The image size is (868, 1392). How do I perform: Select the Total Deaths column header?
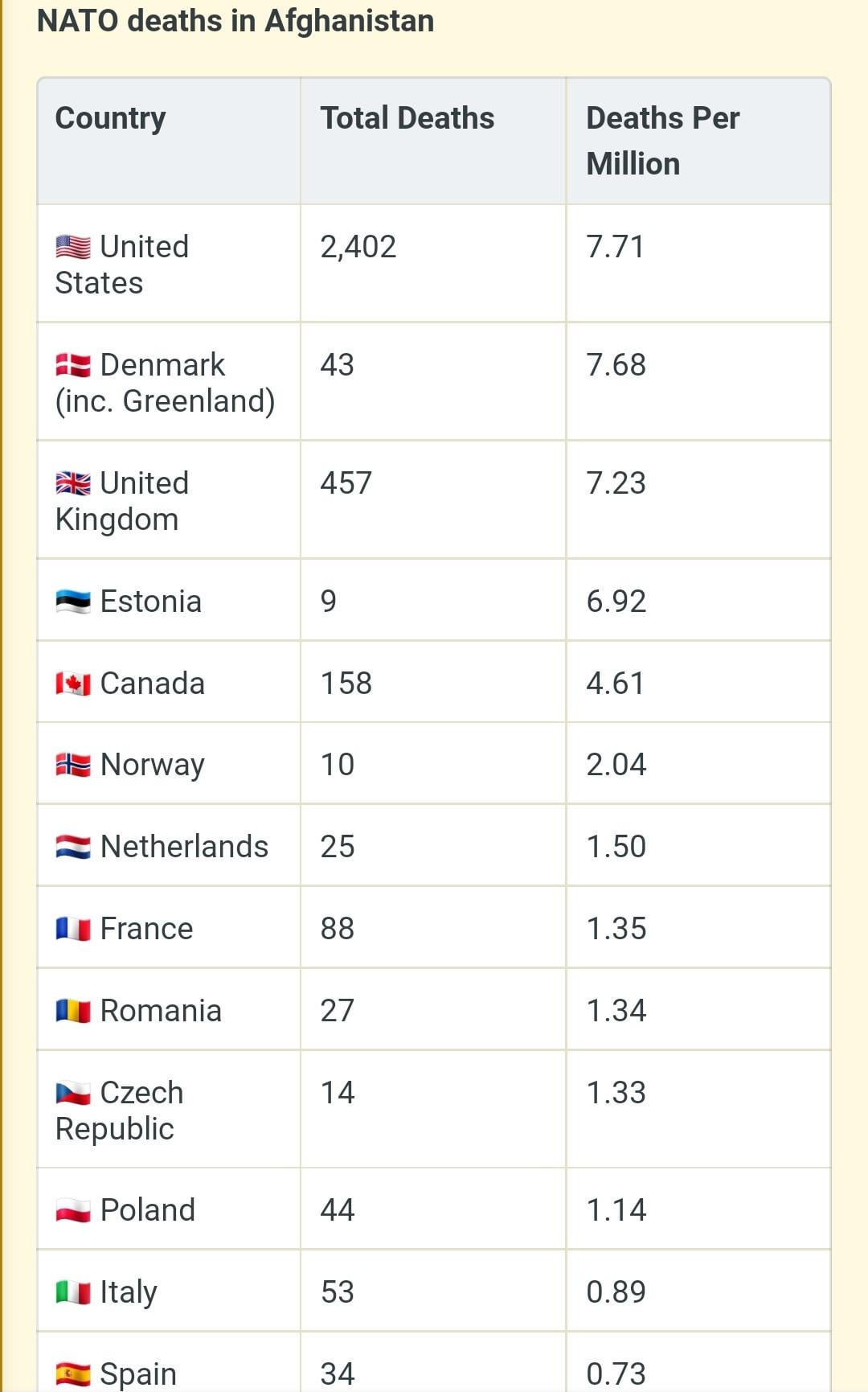click(x=407, y=118)
